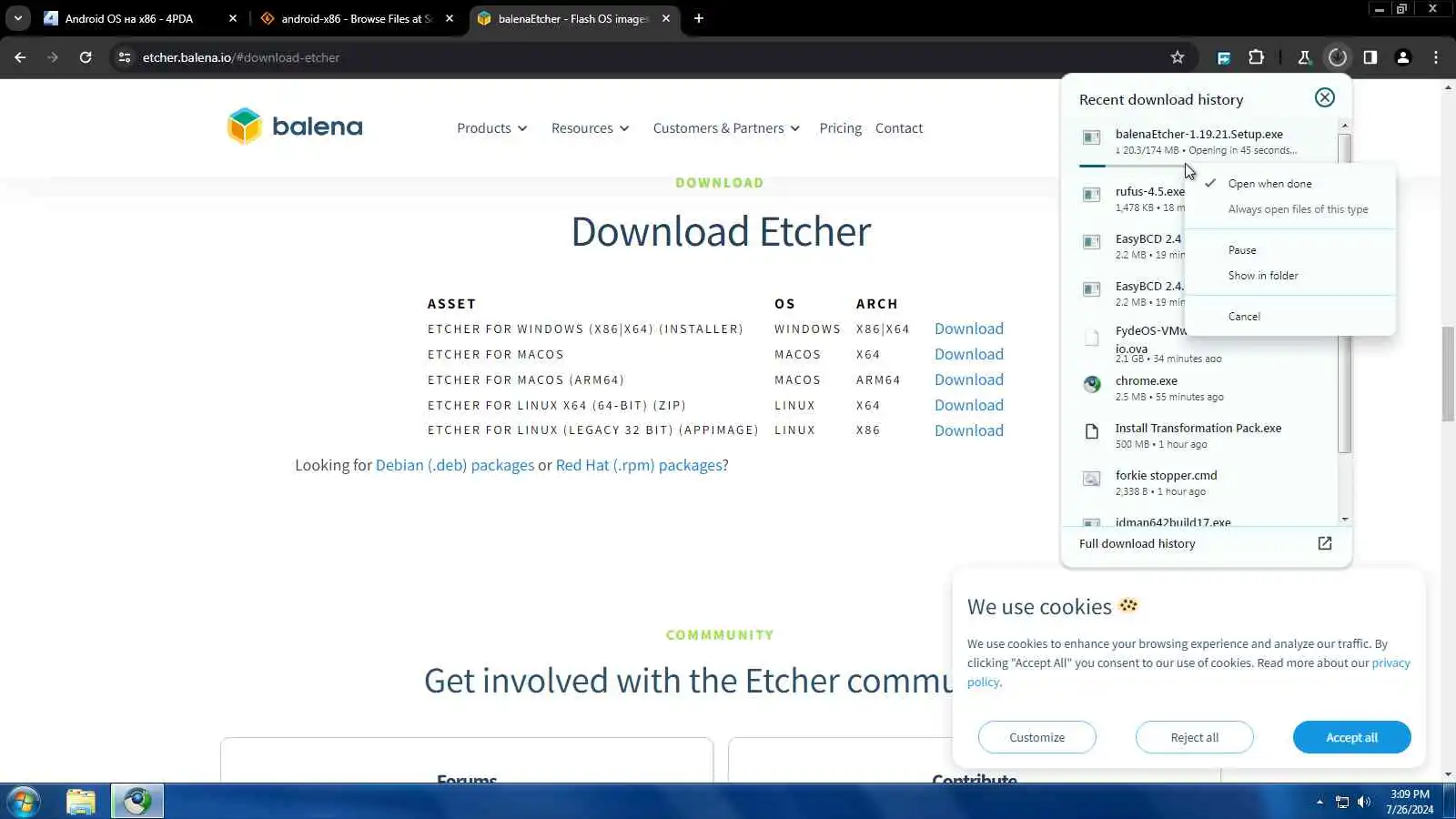Click the clock showing 3:09 PM
1456x819 pixels.
(x=1410, y=802)
